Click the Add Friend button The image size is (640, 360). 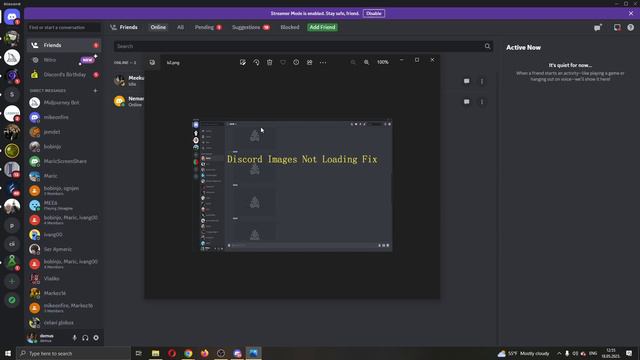pyautogui.click(x=322, y=27)
